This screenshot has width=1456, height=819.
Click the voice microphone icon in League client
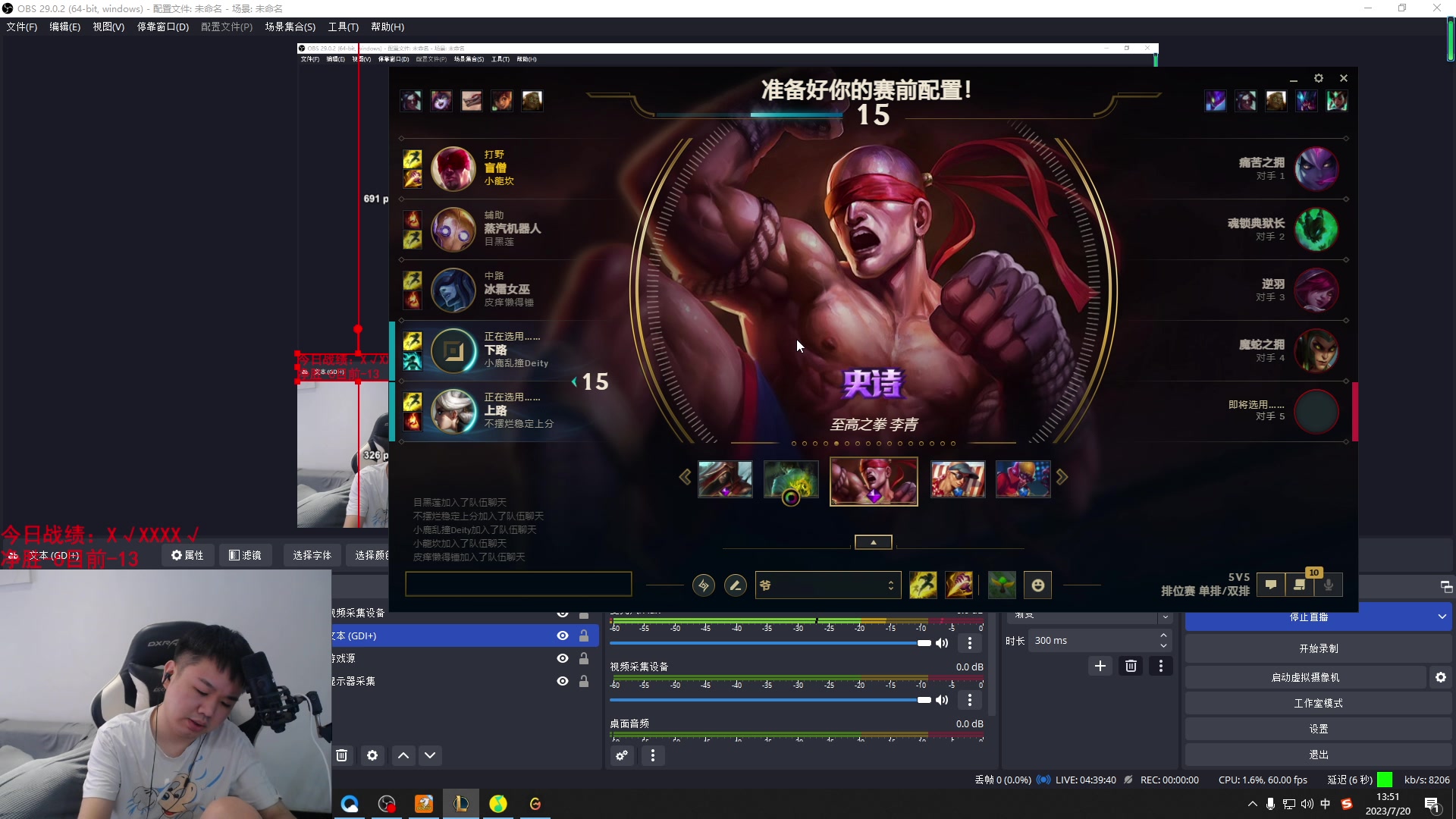(1329, 585)
